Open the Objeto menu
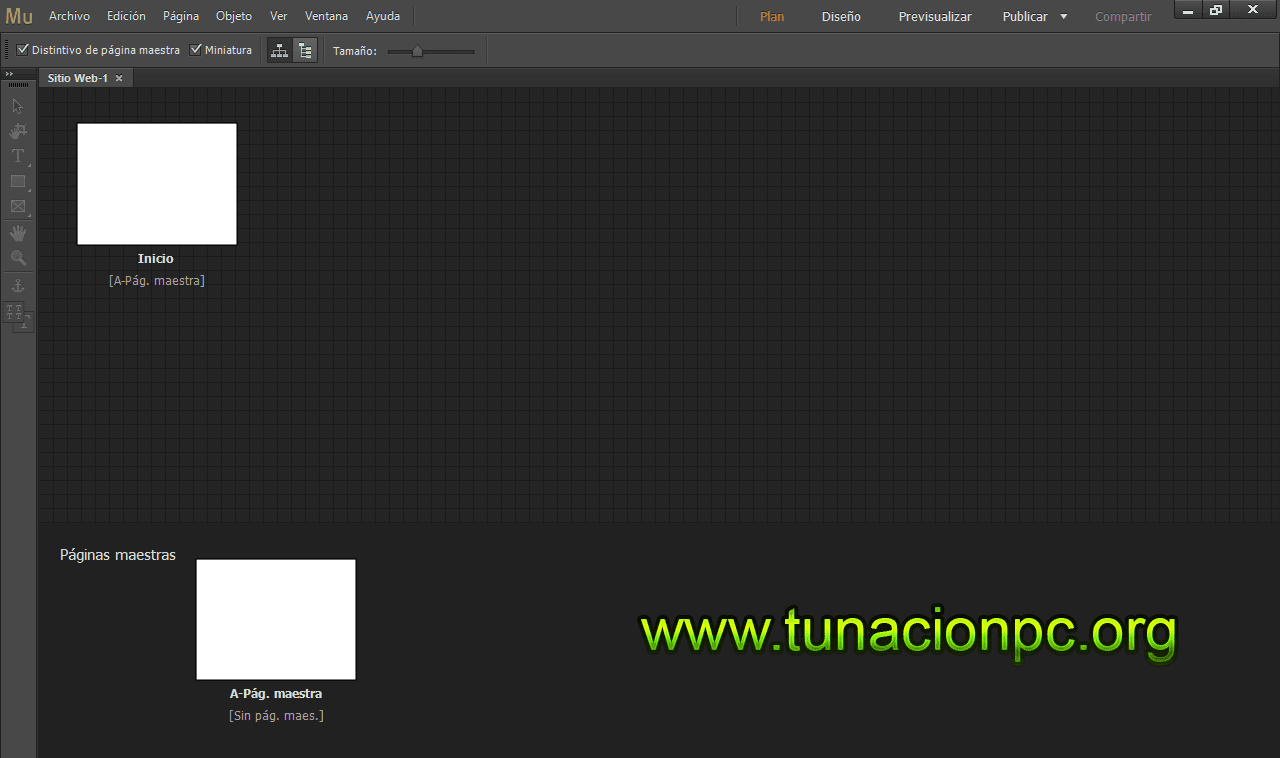The image size is (1280, 758). [x=234, y=16]
